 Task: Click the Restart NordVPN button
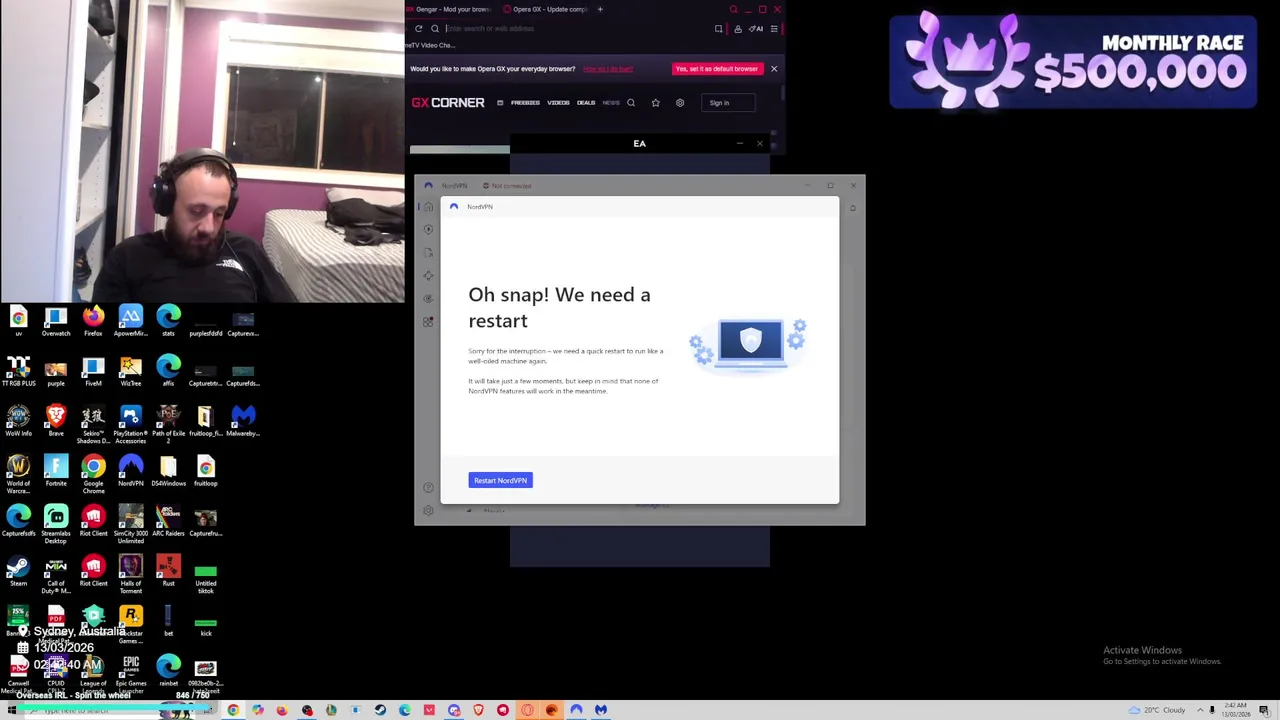point(500,481)
